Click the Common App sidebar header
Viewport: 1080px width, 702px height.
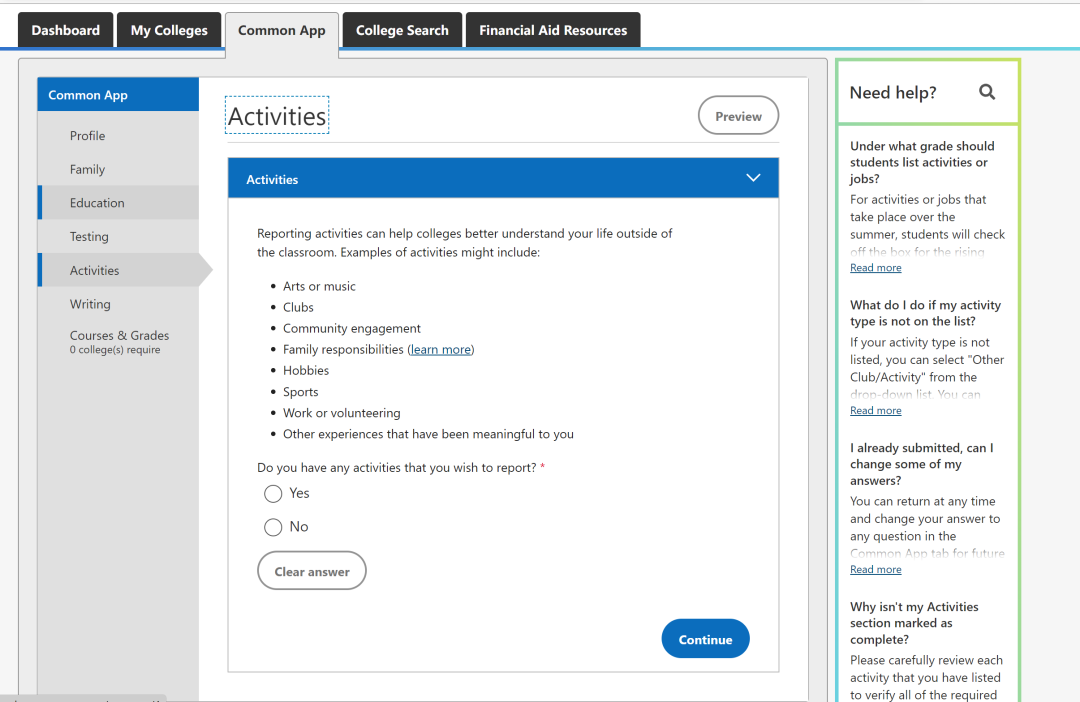pyautogui.click(x=118, y=95)
